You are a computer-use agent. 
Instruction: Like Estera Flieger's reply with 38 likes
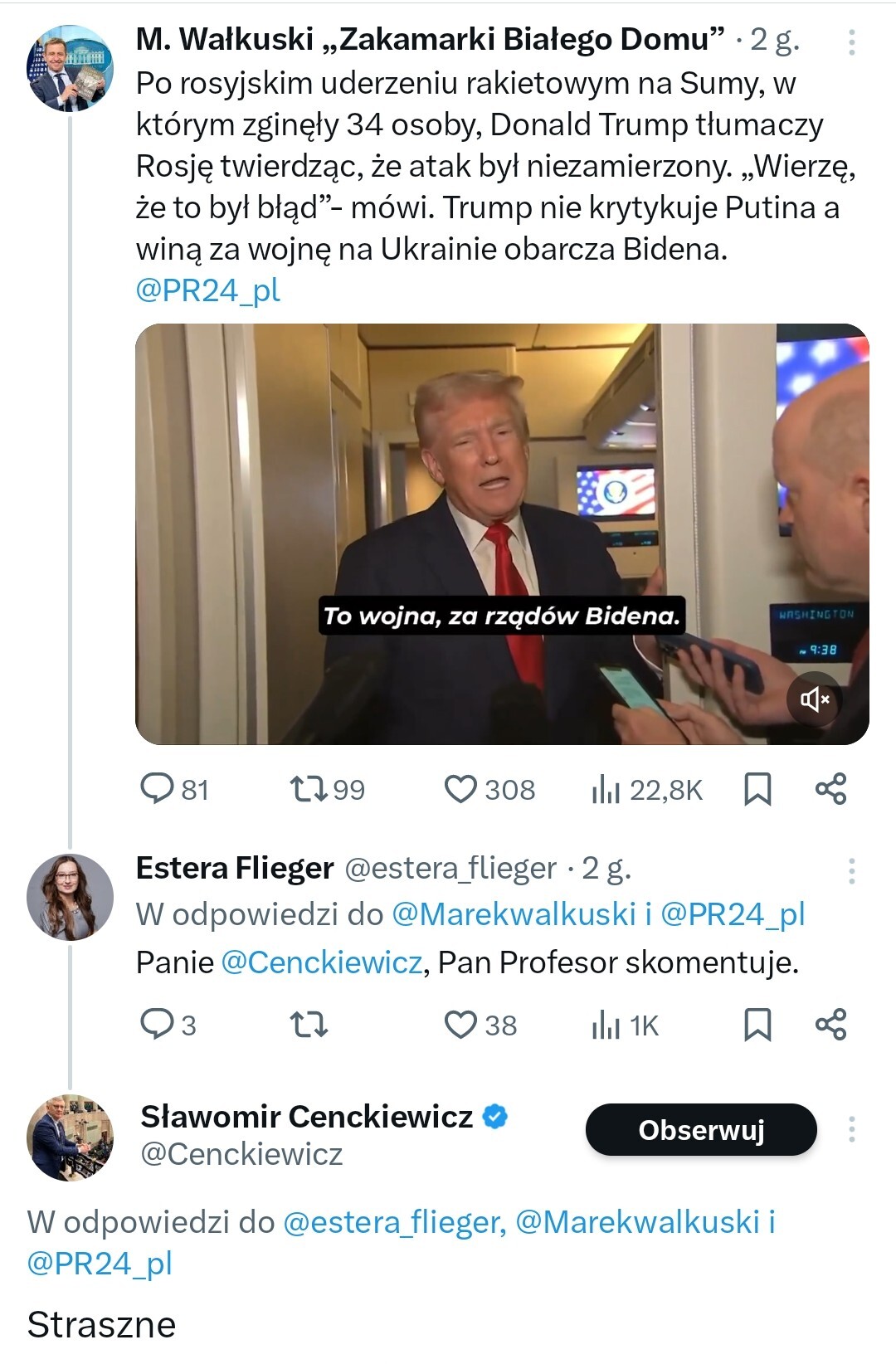pos(460,1025)
